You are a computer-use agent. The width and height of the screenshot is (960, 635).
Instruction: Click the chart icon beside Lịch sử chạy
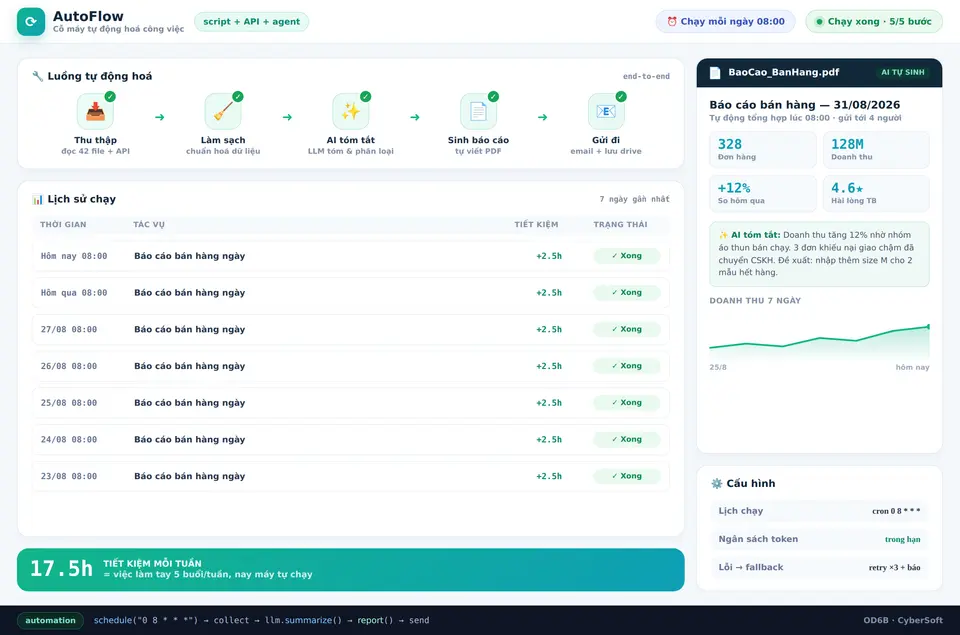pyautogui.click(x=38, y=200)
